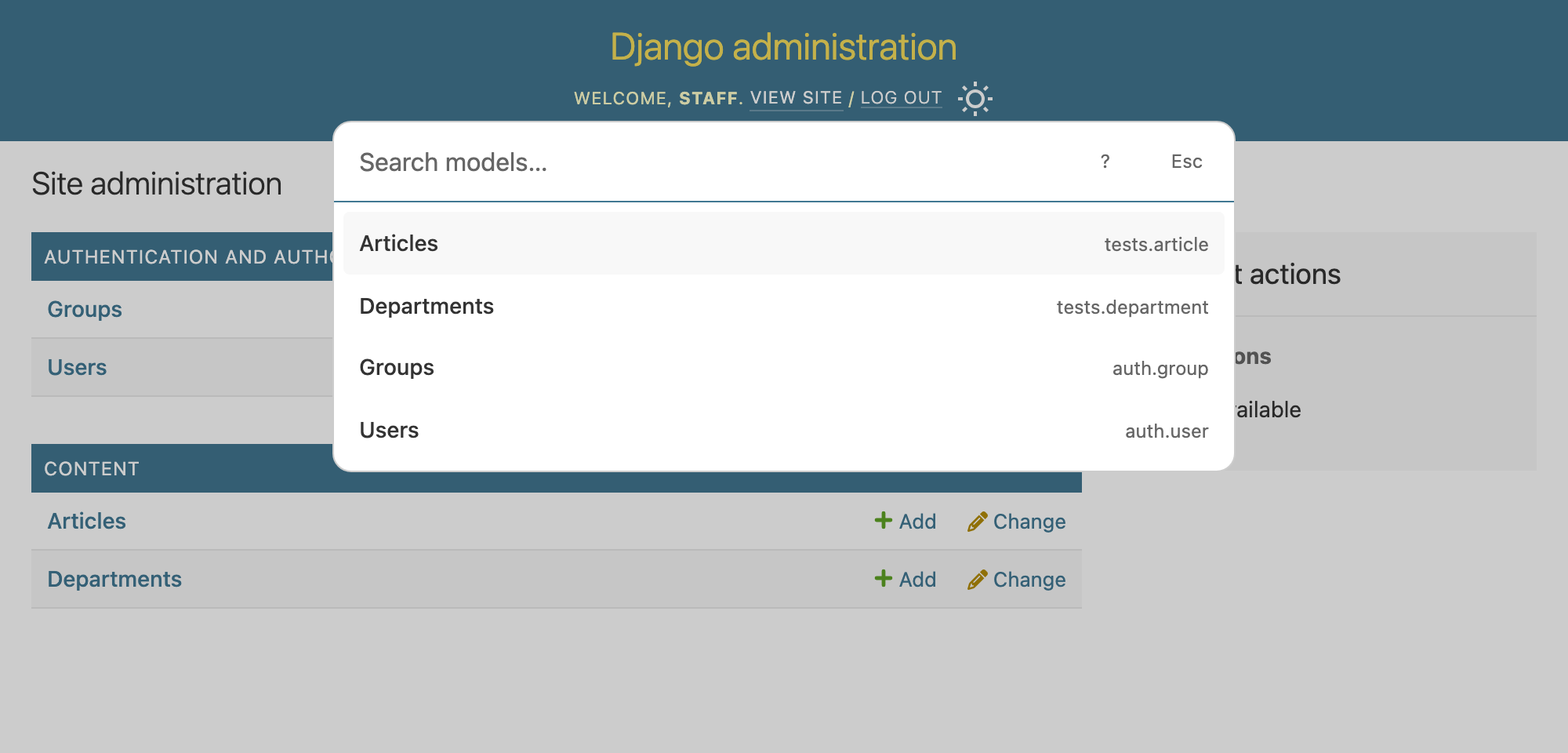Click the plus icon for Articles

[x=884, y=521]
